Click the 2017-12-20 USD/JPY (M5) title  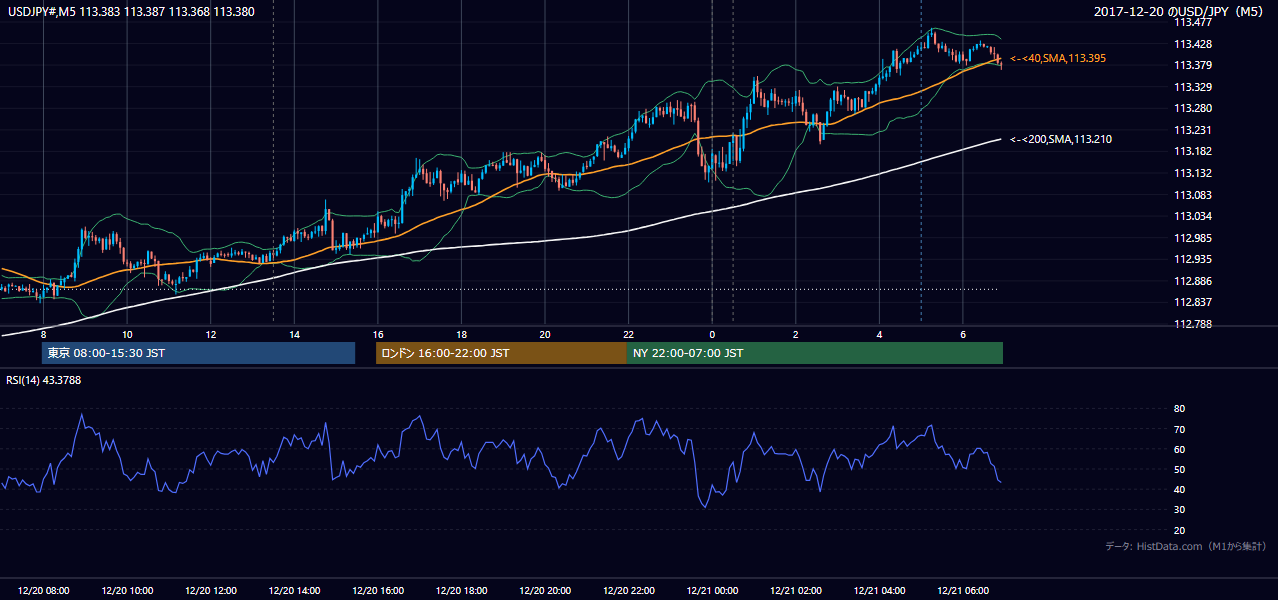[x=1180, y=11]
